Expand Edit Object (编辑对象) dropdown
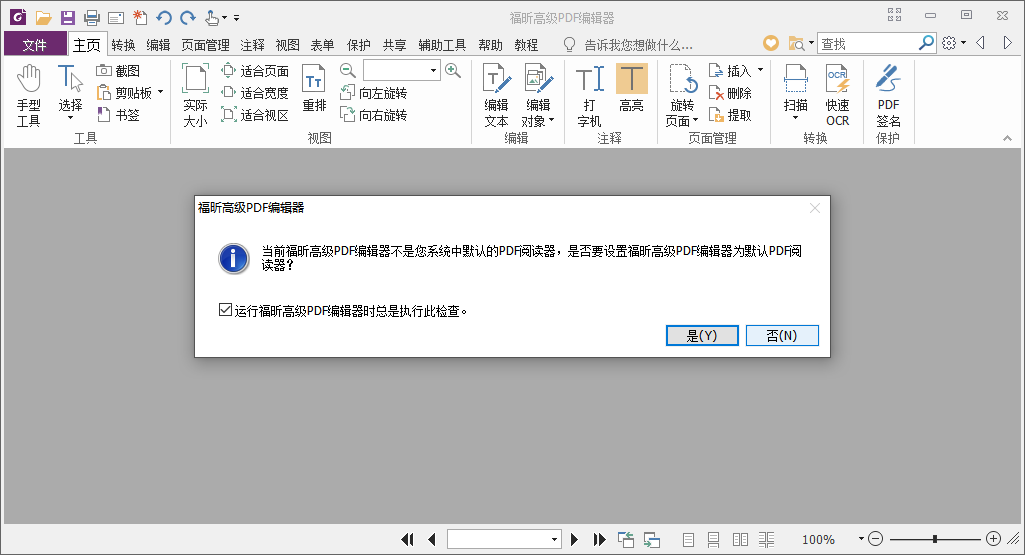The image size is (1025, 555). point(551,120)
